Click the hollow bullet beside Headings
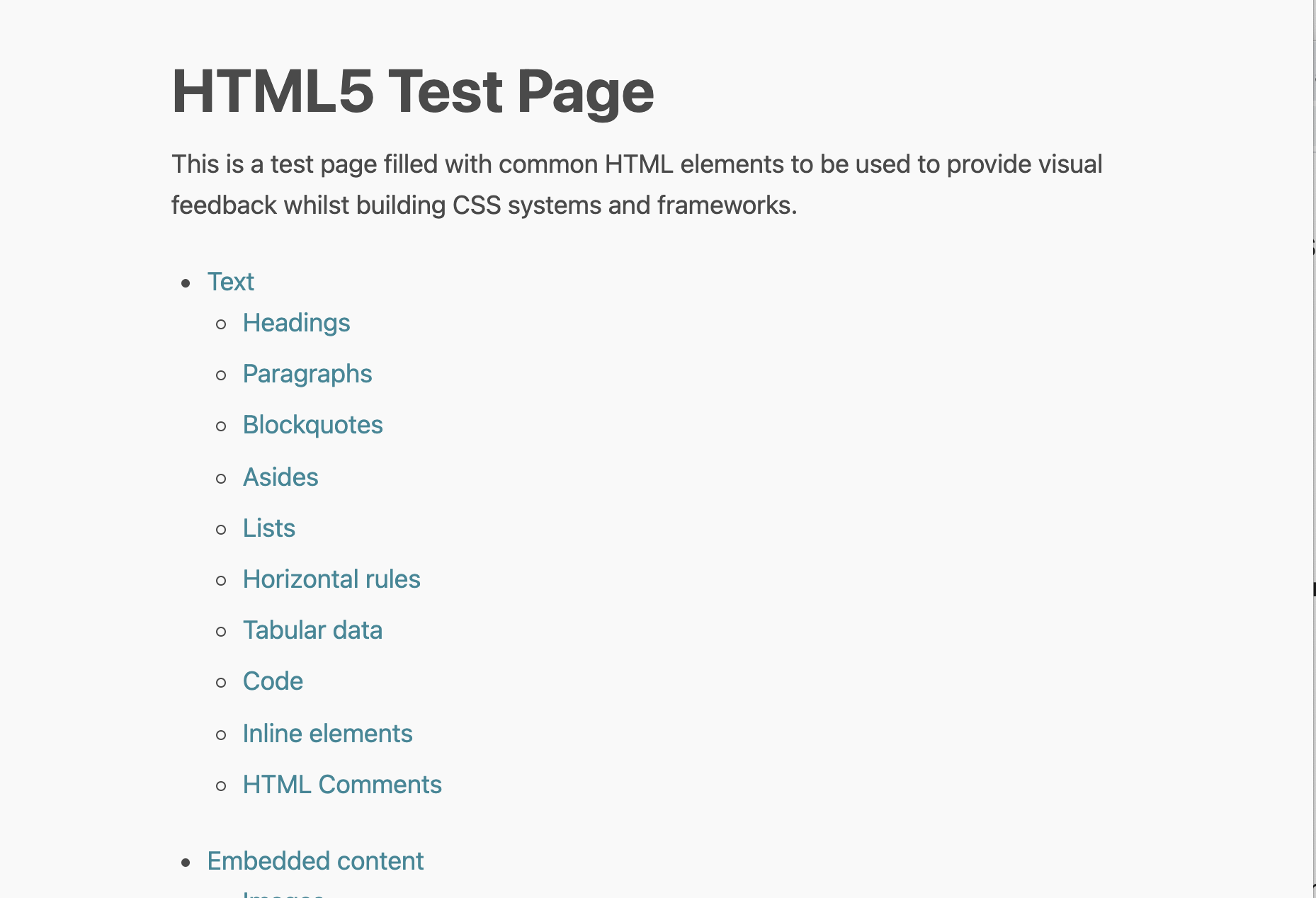This screenshot has height=898, width=1316. click(x=222, y=324)
